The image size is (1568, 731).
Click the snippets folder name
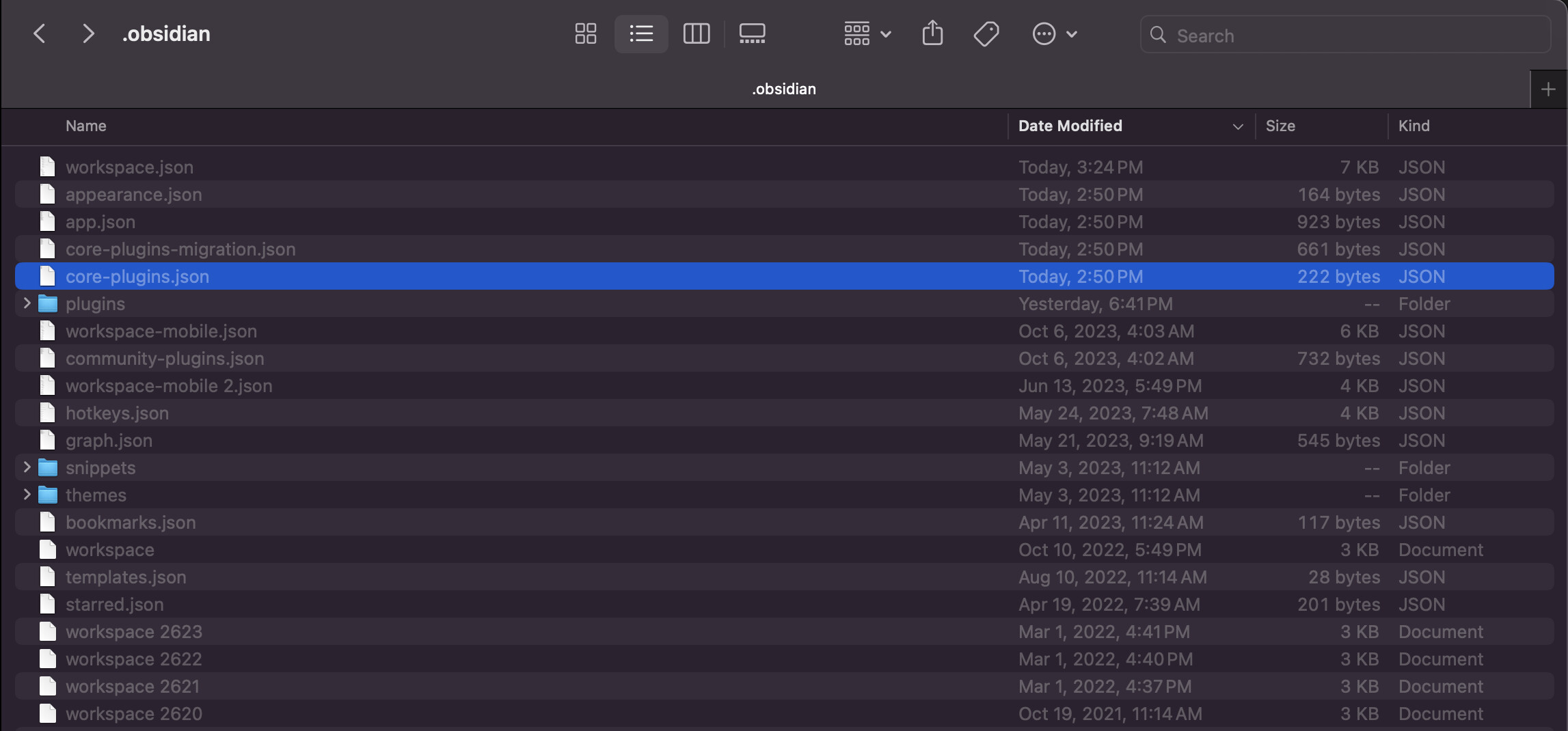pyautogui.click(x=100, y=468)
